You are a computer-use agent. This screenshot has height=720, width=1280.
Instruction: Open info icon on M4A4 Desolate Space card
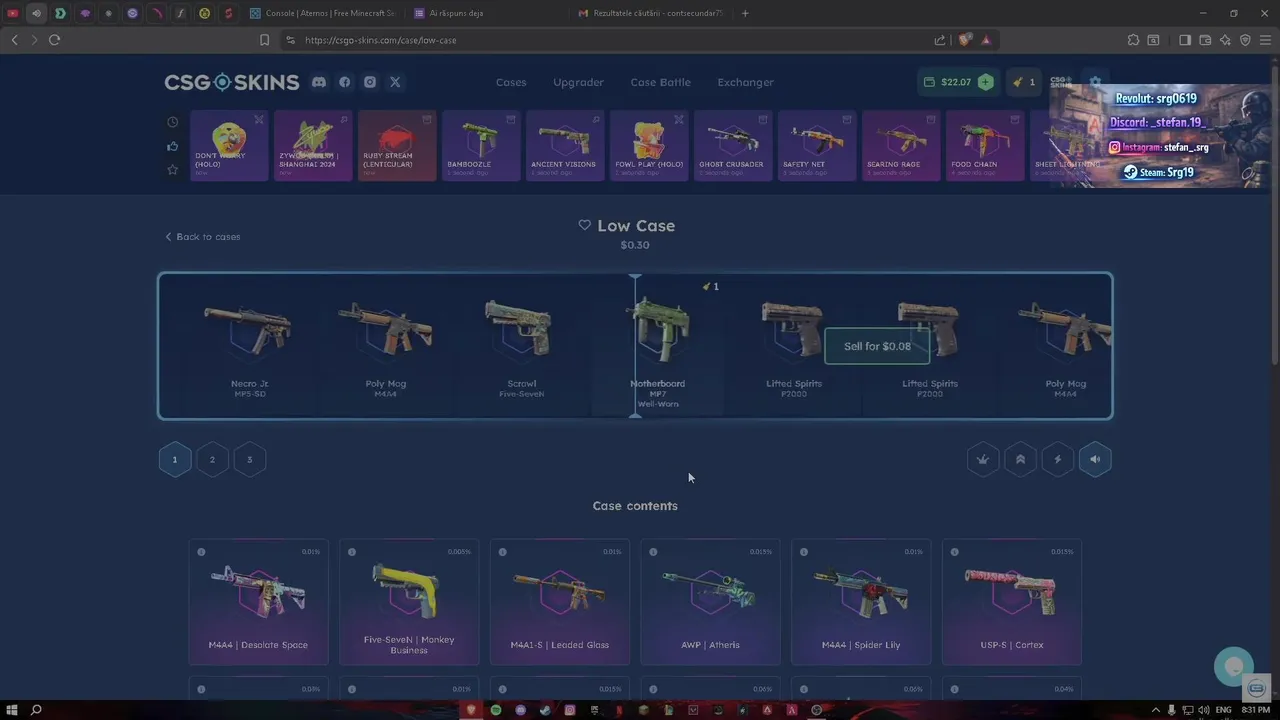click(x=201, y=552)
